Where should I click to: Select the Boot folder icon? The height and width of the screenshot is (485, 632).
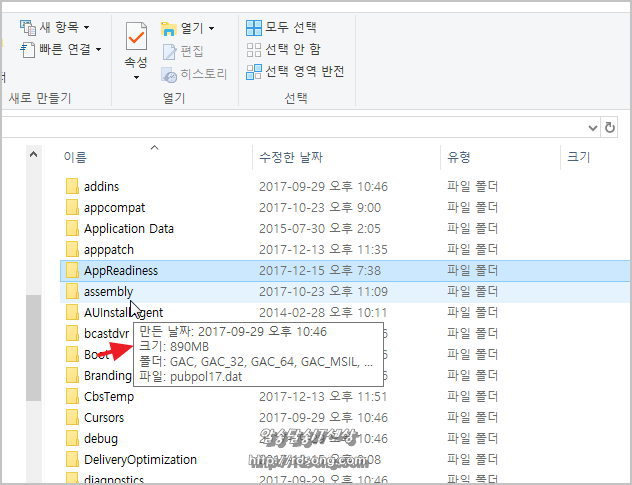coord(73,354)
